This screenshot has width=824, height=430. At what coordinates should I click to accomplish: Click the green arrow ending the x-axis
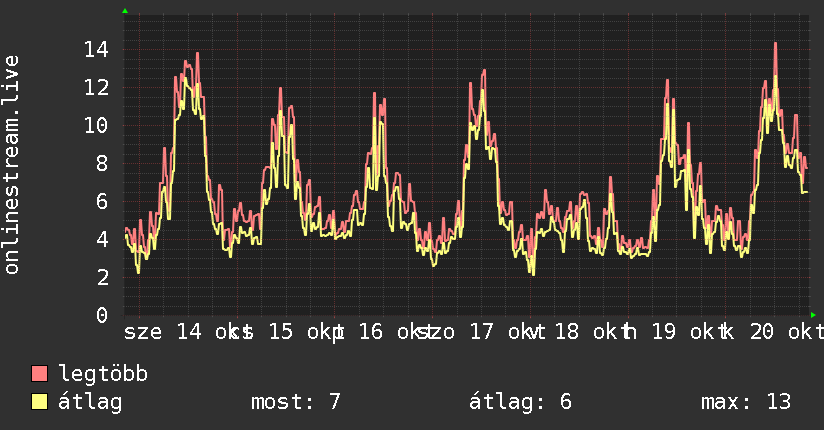813,315
